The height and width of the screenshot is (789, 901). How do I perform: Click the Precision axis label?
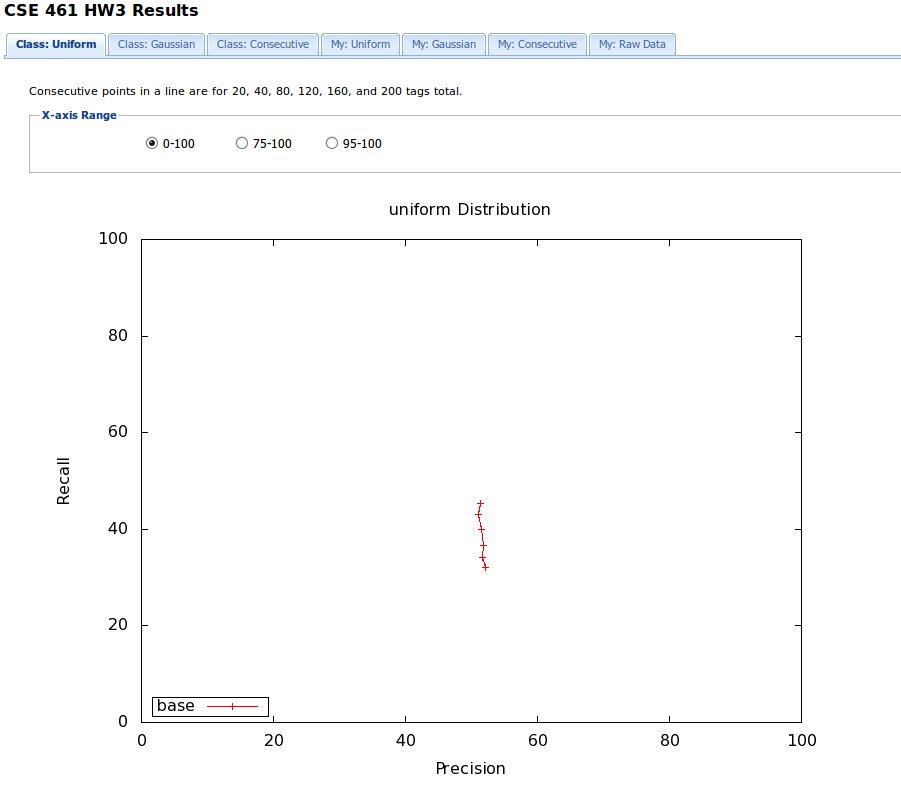pyautogui.click(x=470, y=768)
